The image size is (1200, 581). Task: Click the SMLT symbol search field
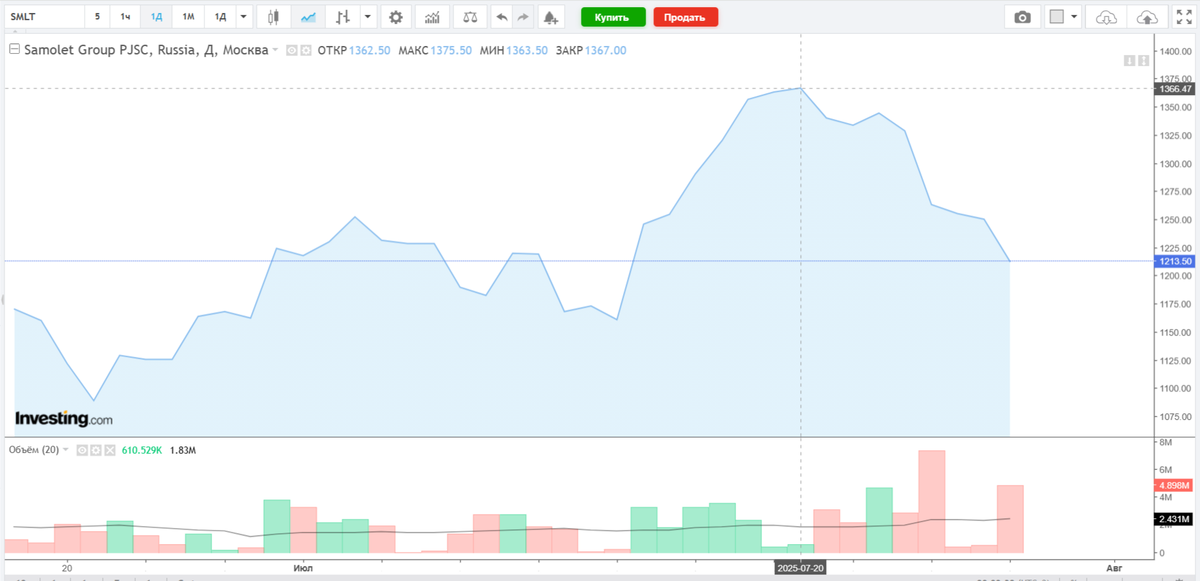(43, 17)
